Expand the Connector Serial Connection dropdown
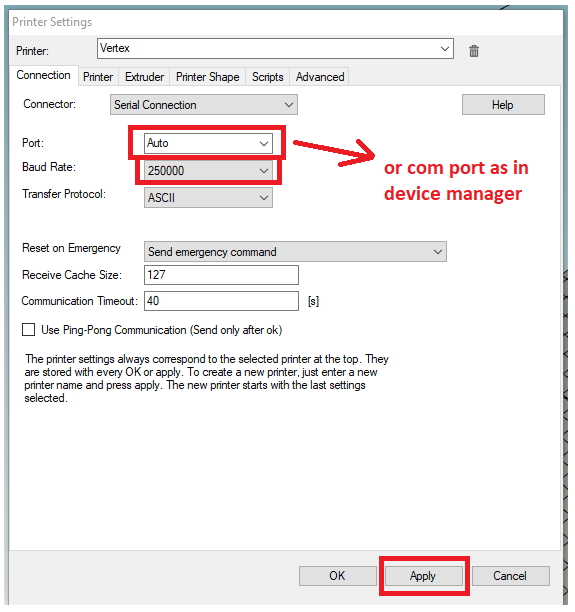The height and width of the screenshot is (612, 575). pos(204,105)
